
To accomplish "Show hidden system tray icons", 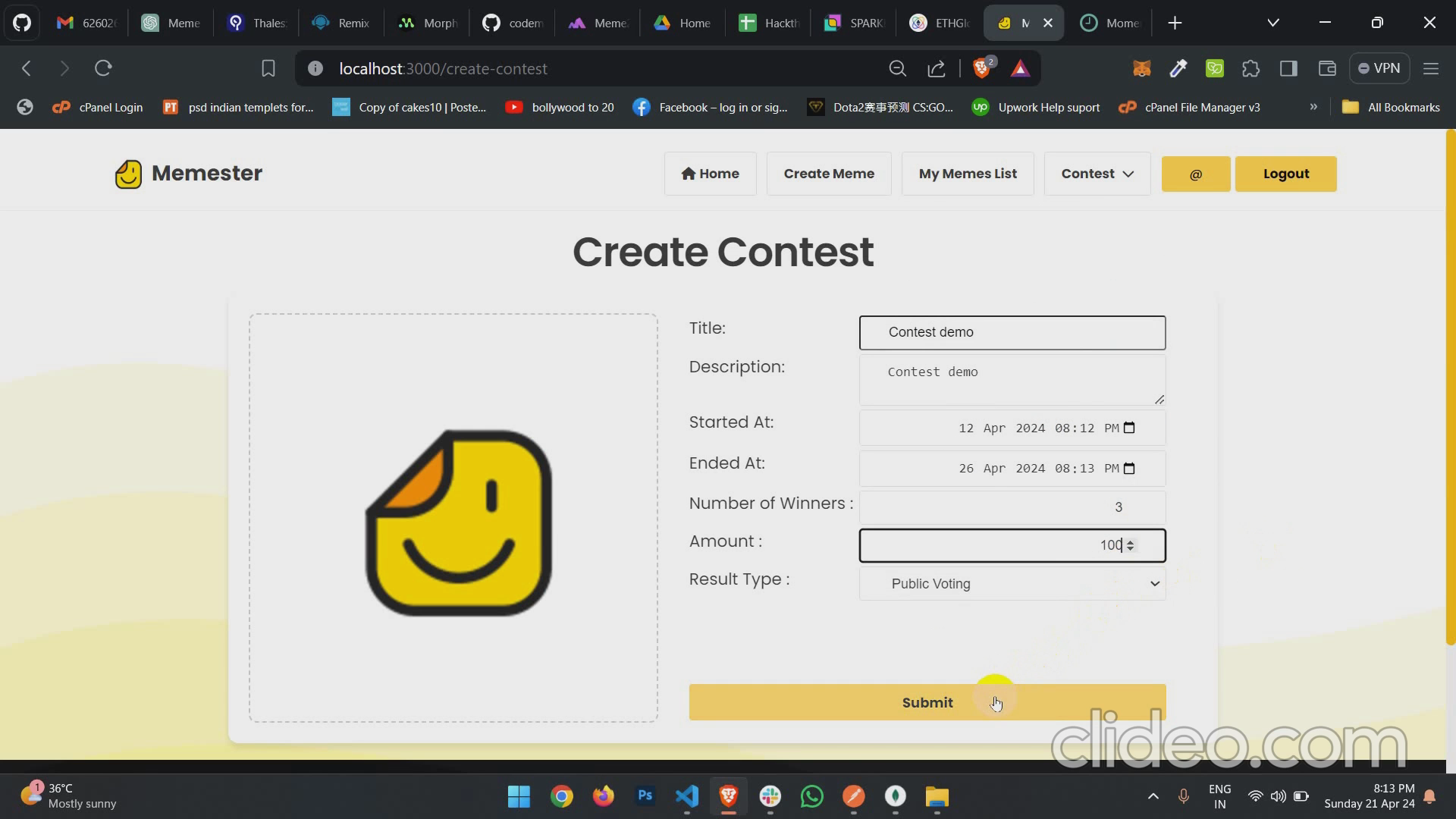I will (x=1153, y=796).
